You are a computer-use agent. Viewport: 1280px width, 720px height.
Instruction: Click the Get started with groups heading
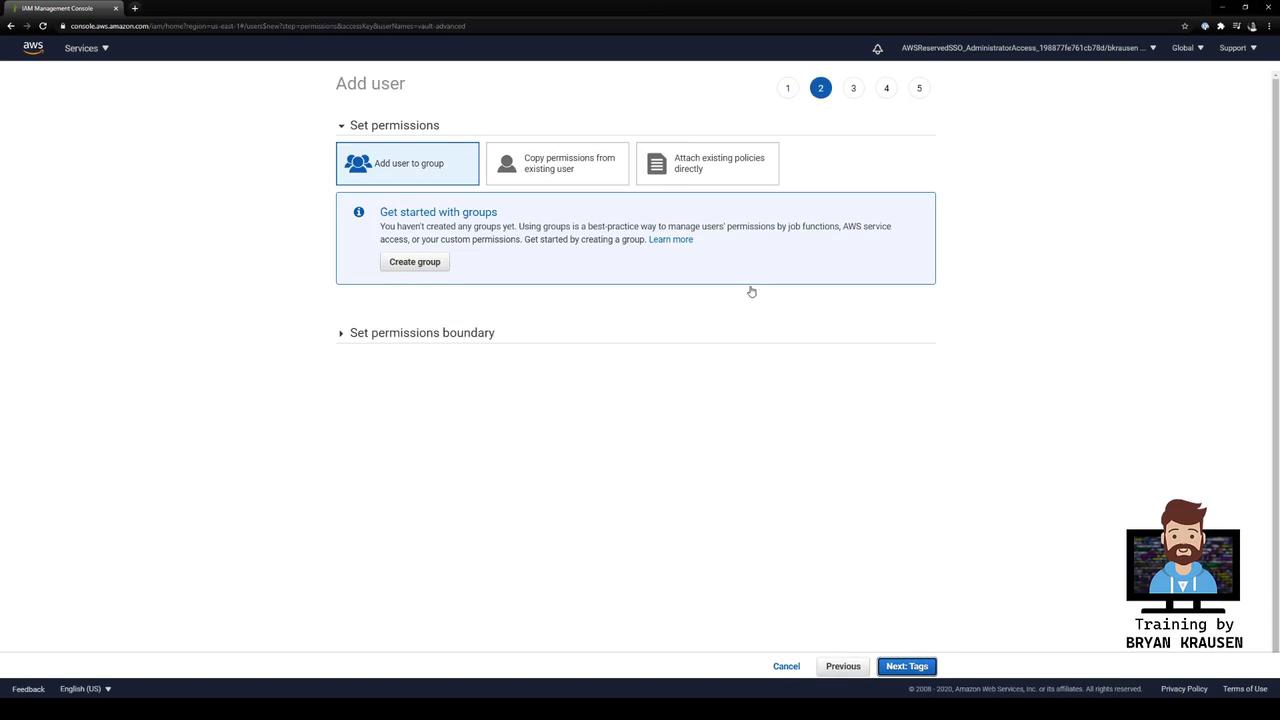438,212
